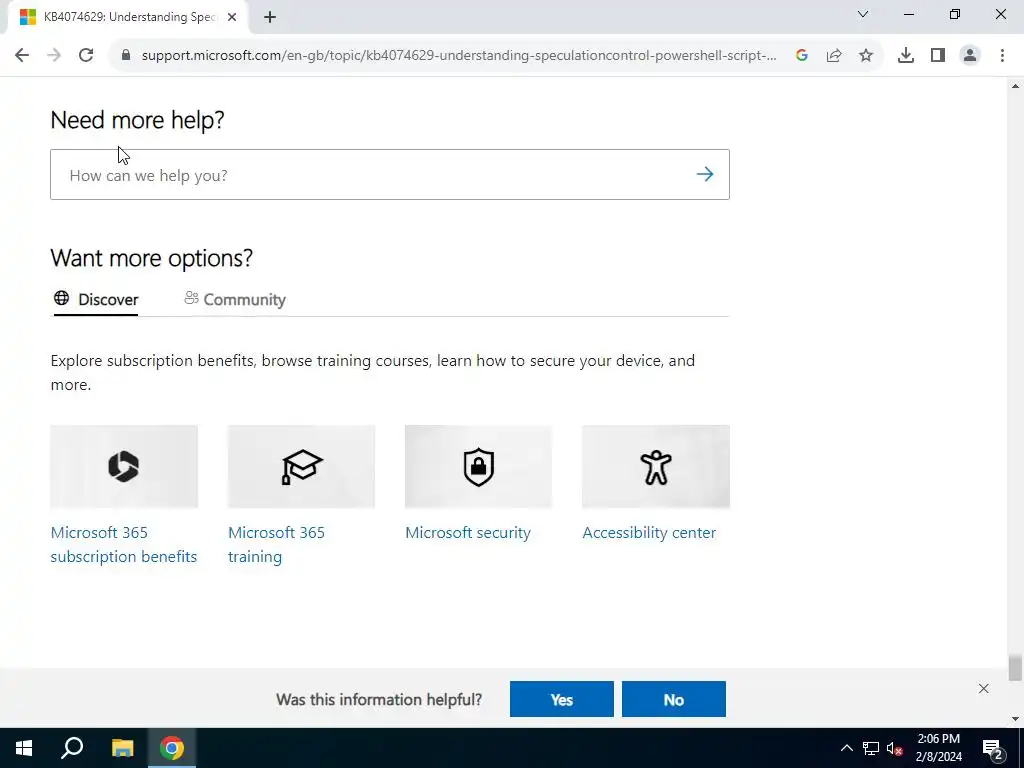Screen dimensions: 1024x768
Task: Toggle Chrome side panel icon
Action: [x=938, y=56]
